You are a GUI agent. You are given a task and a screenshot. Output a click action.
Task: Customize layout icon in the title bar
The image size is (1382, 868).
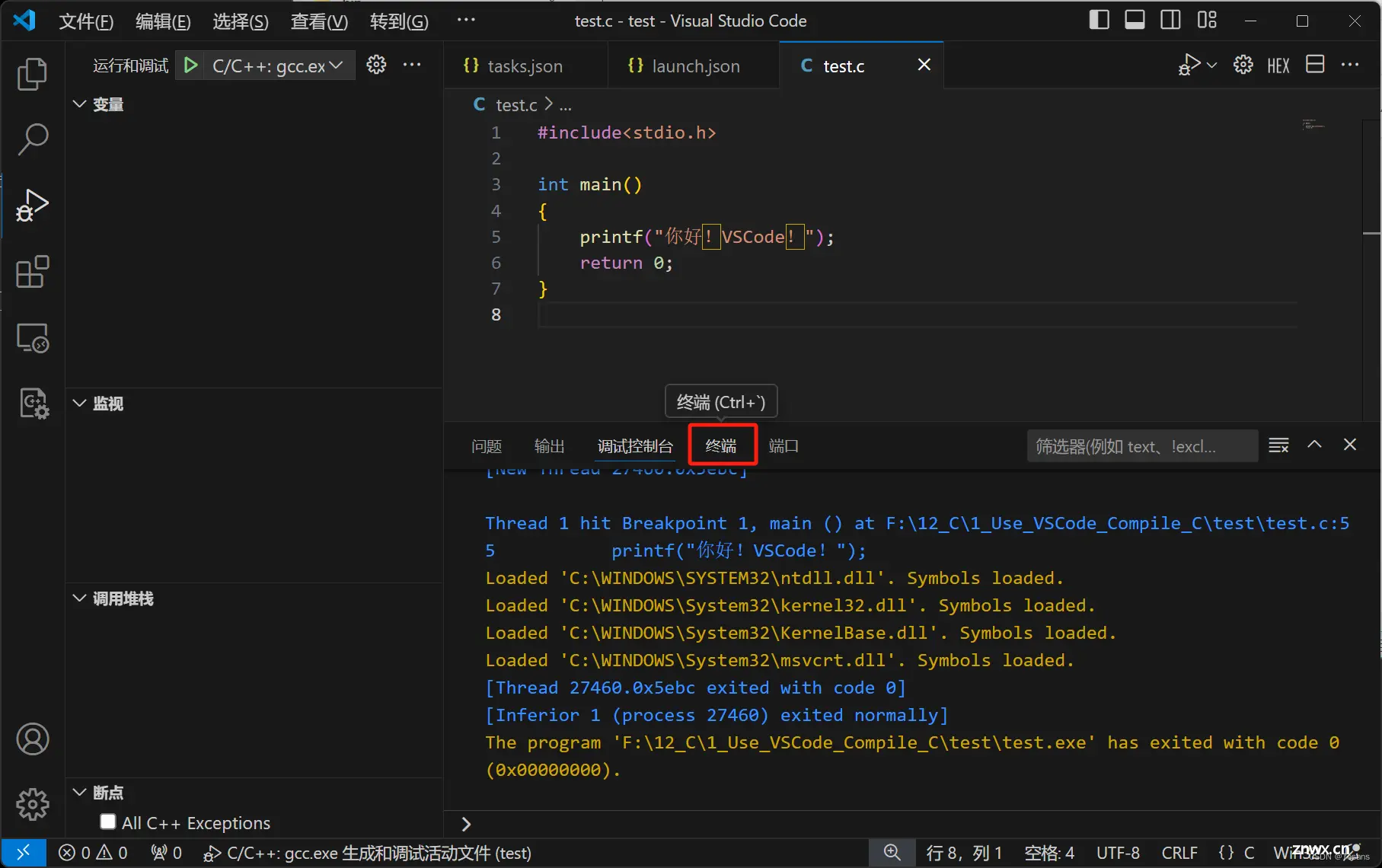click(1207, 20)
